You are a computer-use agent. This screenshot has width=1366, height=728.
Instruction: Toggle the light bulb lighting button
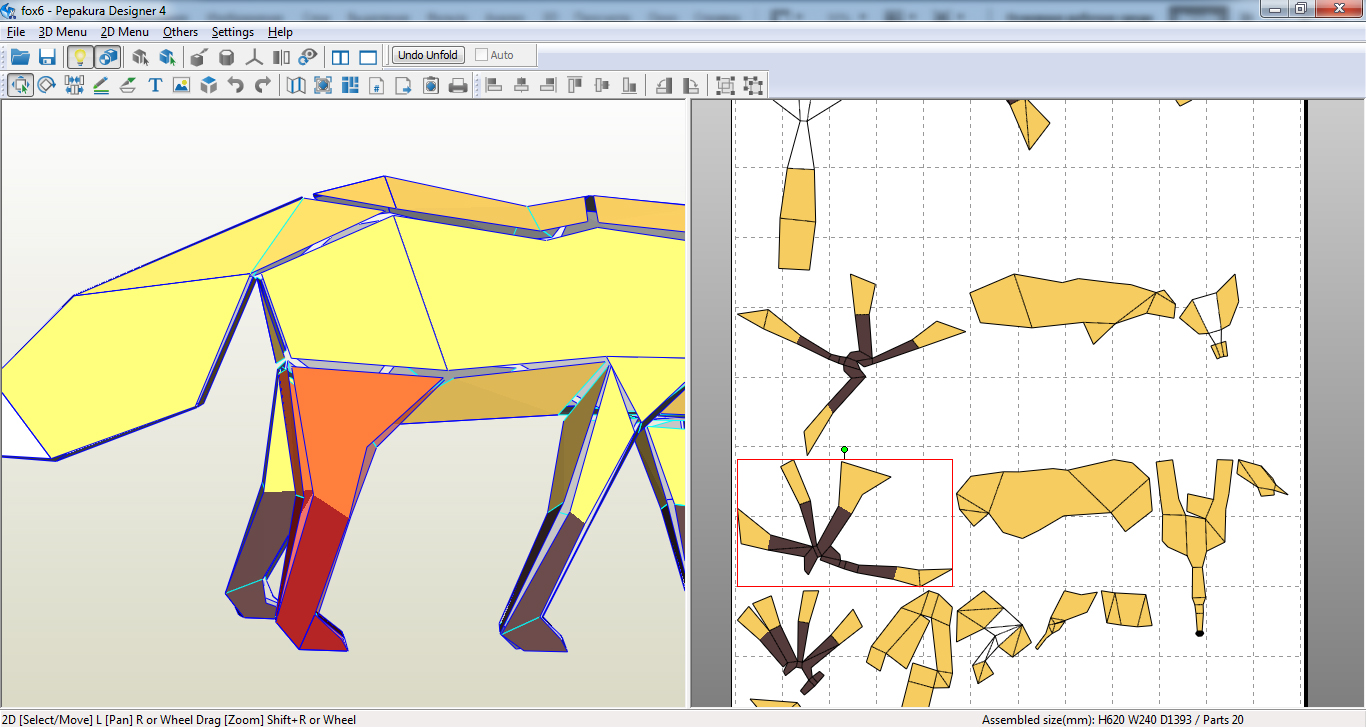click(81, 56)
